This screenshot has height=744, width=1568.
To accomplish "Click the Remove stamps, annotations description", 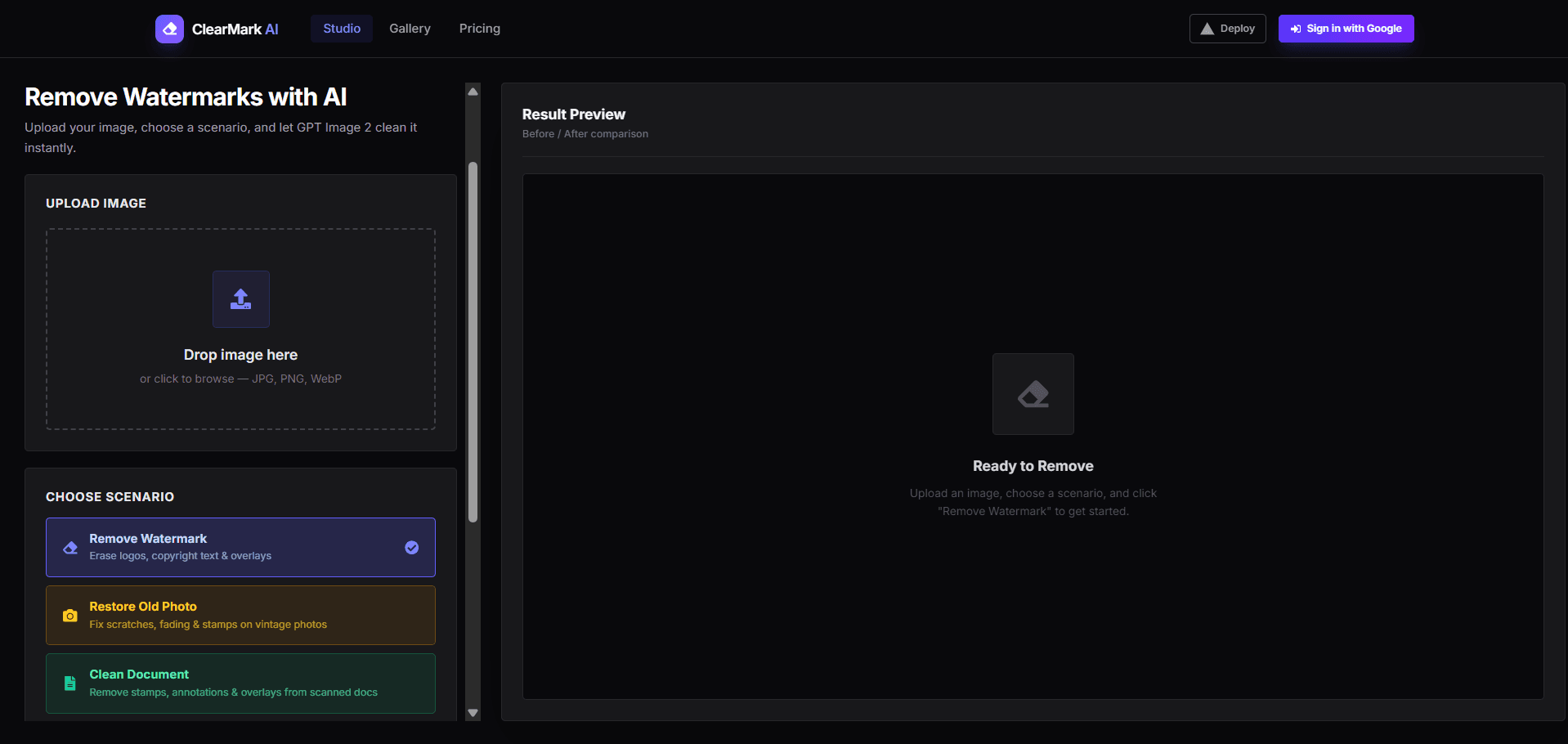I will (x=234, y=692).
